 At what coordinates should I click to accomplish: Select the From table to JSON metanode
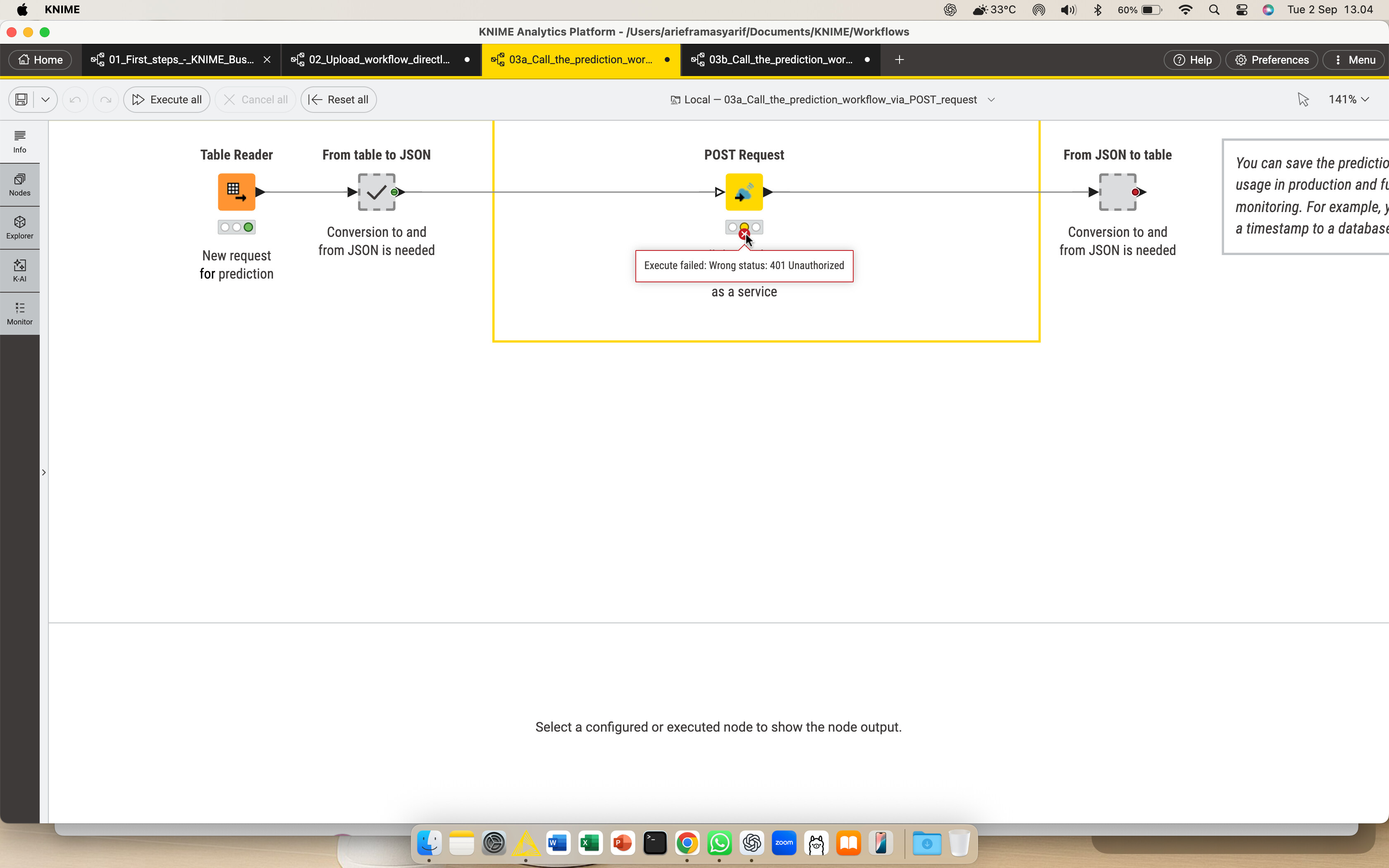[x=377, y=192]
